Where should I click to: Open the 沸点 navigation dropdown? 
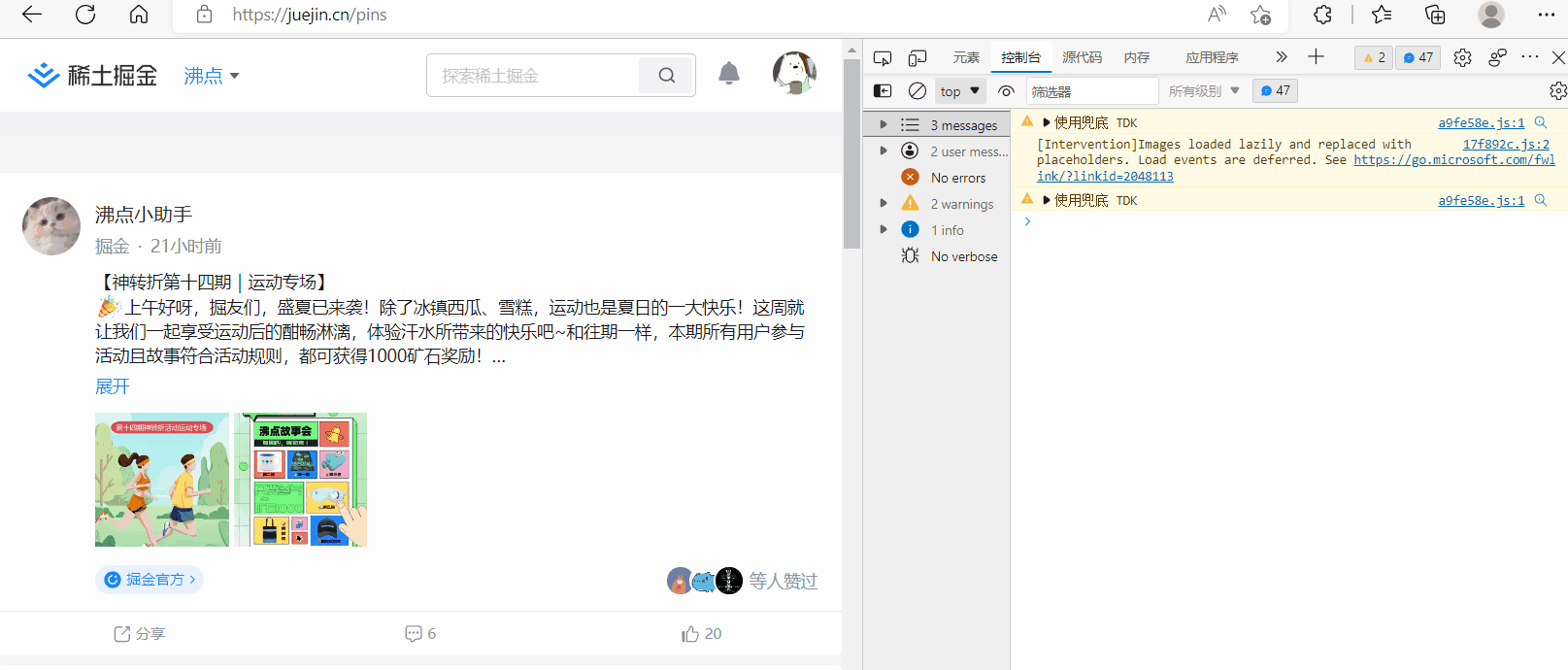click(212, 76)
